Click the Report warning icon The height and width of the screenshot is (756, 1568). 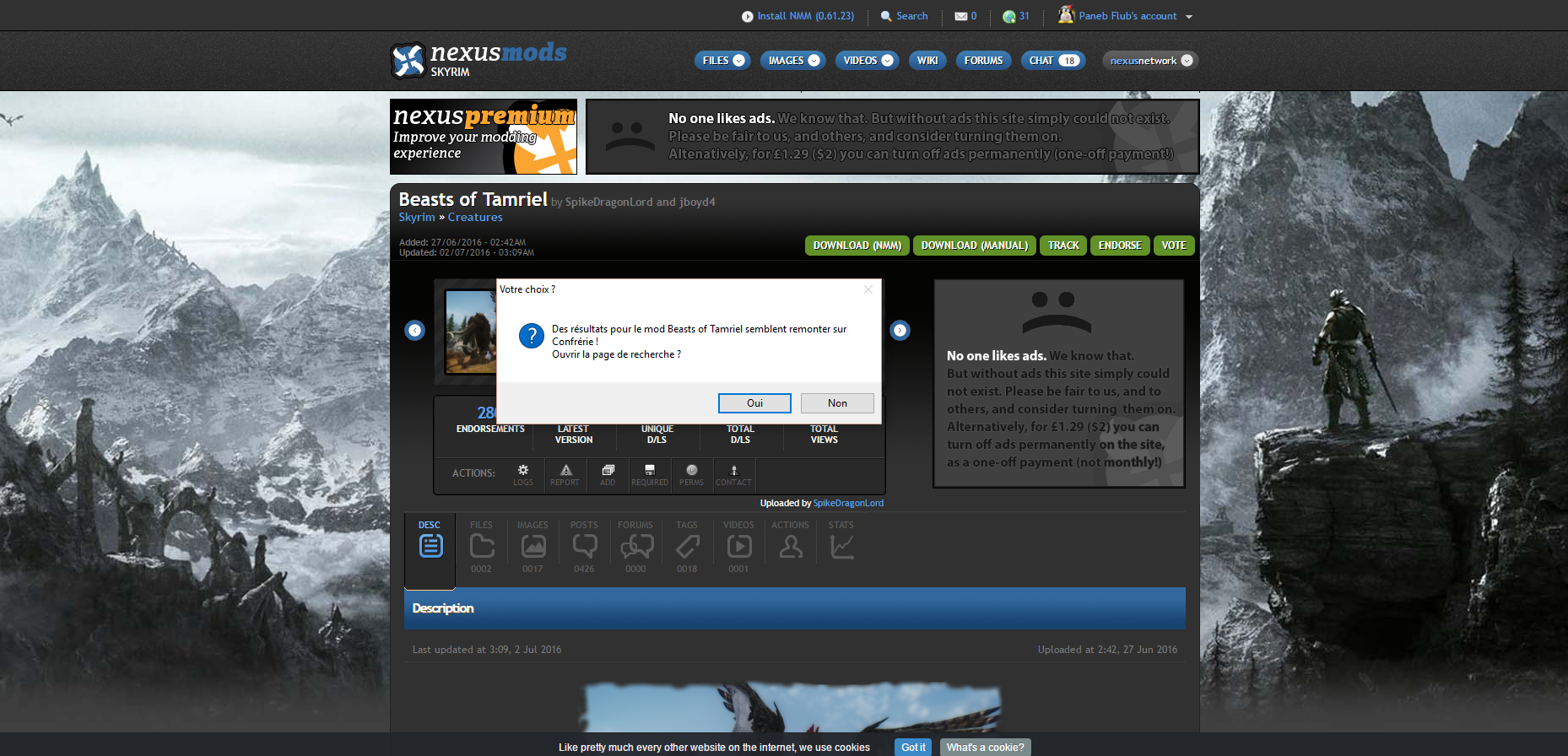point(565,470)
